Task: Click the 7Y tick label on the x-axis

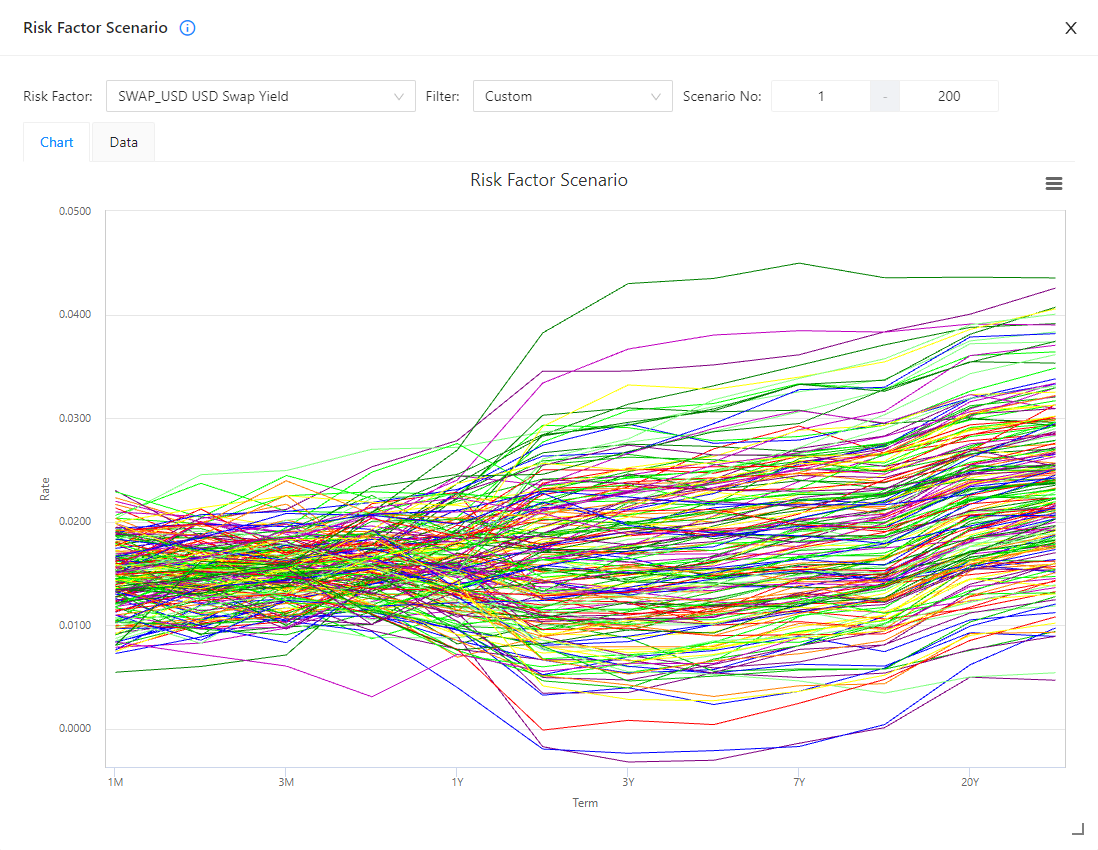Action: [x=798, y=781]
